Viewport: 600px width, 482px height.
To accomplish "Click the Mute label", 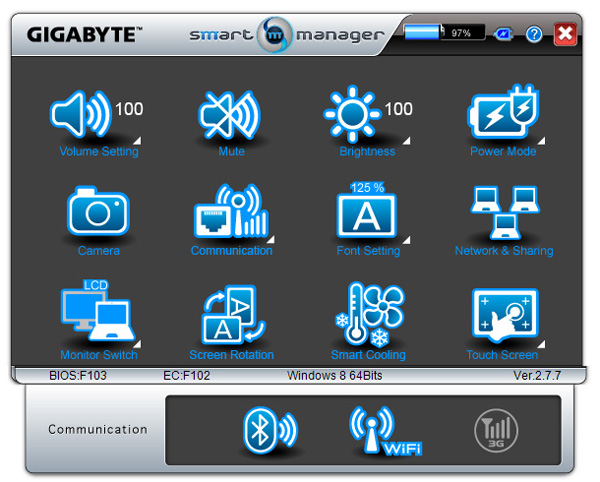I will [232, 151].
